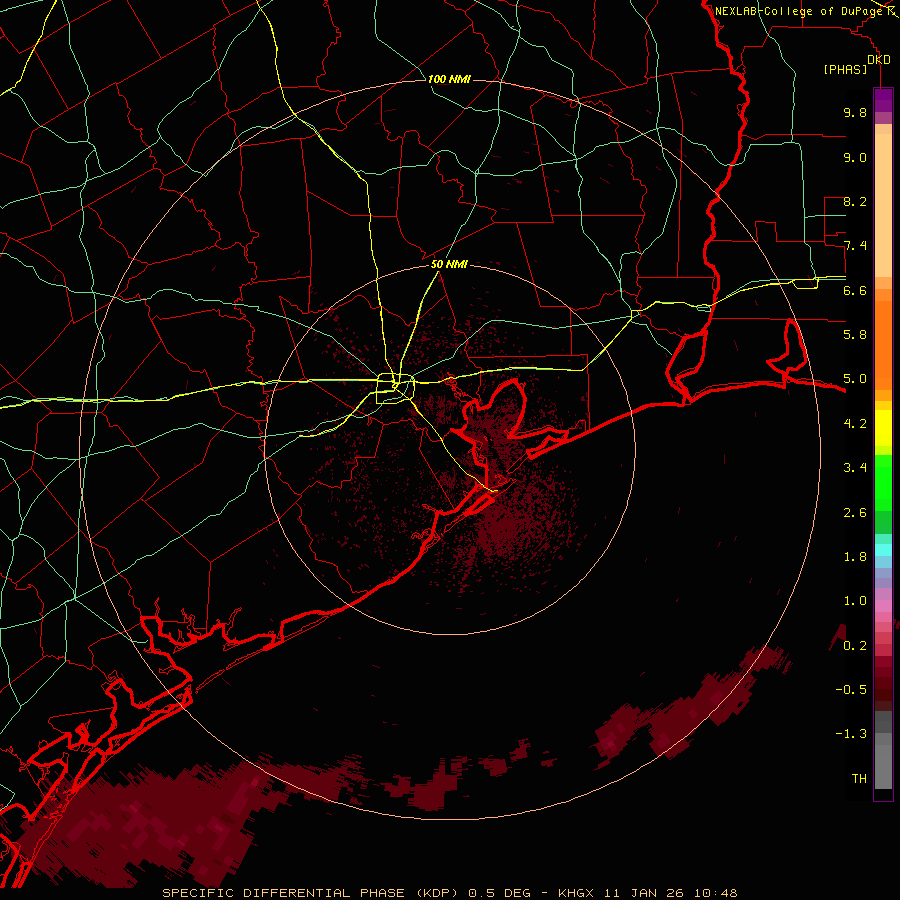
Task: Pick the yellow segment of the color bar
Action: (x=883, y=428)
